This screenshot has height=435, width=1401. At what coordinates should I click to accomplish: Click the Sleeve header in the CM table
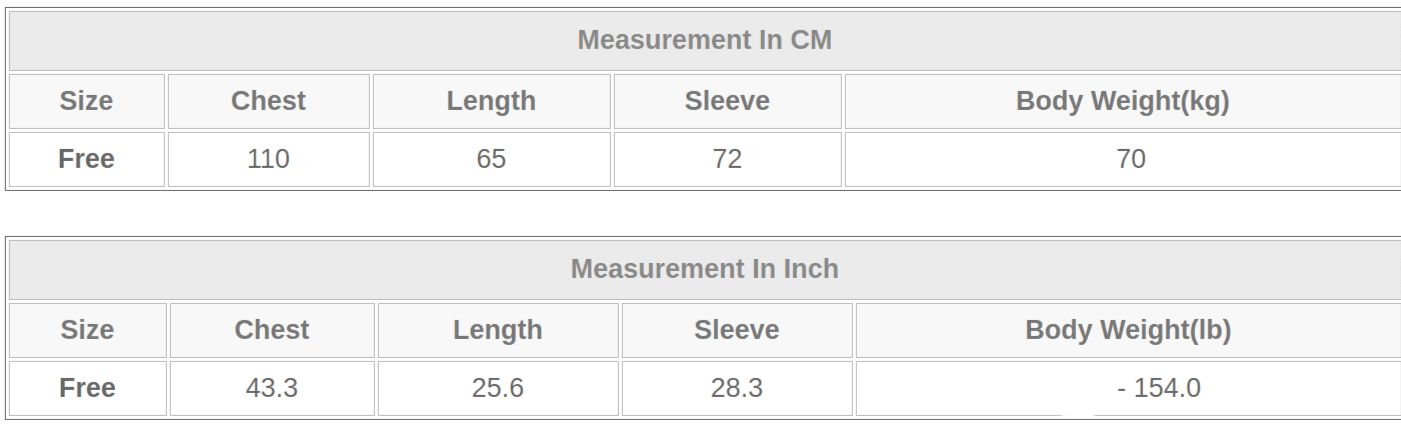pyautogui.click(x=727, y=101)
